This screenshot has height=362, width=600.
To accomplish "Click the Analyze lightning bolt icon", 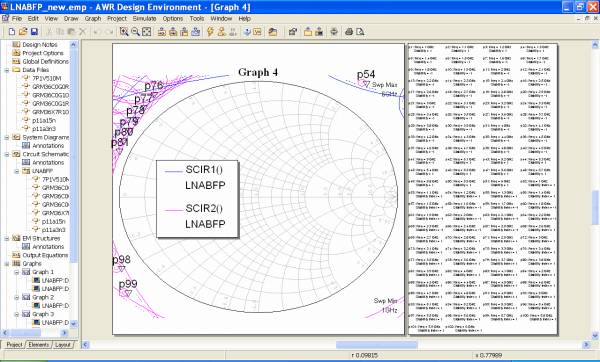I will tap(210, 32).
